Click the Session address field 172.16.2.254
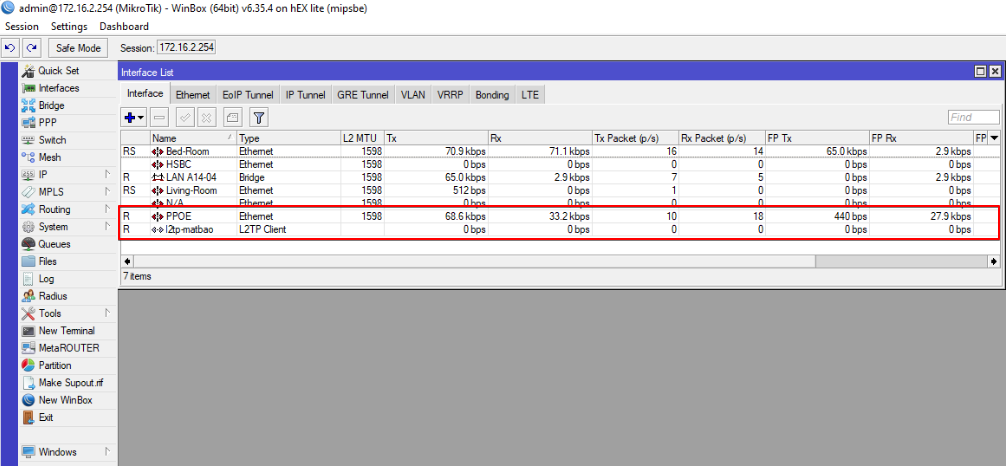 tap(186, 47)
